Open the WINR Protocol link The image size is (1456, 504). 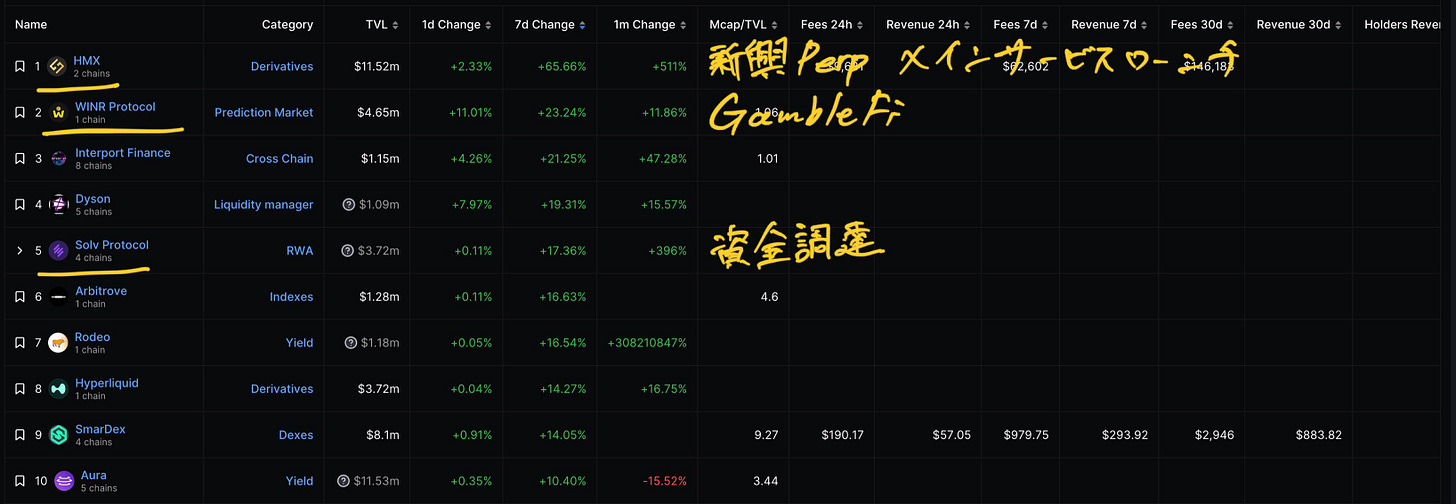pos(115,107)
